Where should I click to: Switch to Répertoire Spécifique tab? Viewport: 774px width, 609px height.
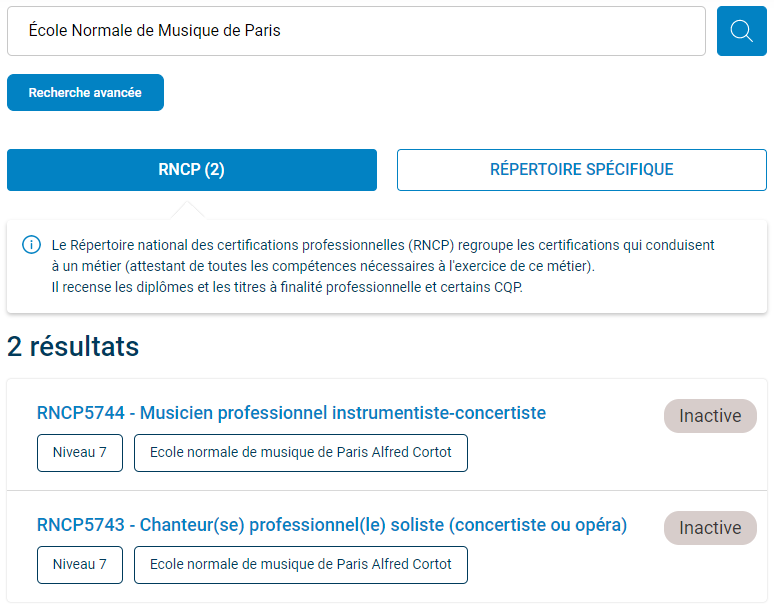[581, 170]
